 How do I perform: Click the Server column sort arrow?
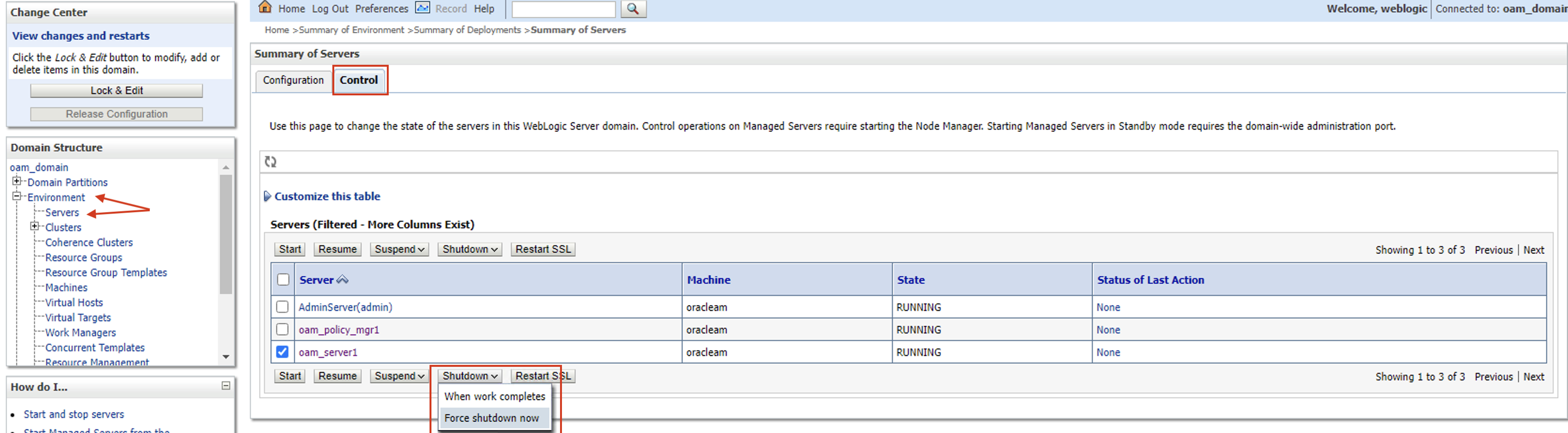(343, 279)
